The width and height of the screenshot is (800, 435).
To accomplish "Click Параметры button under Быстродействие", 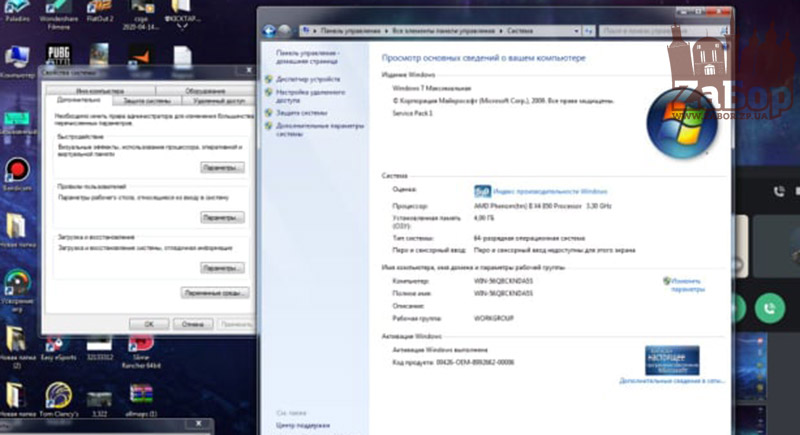I will click(x=221, y=168).
